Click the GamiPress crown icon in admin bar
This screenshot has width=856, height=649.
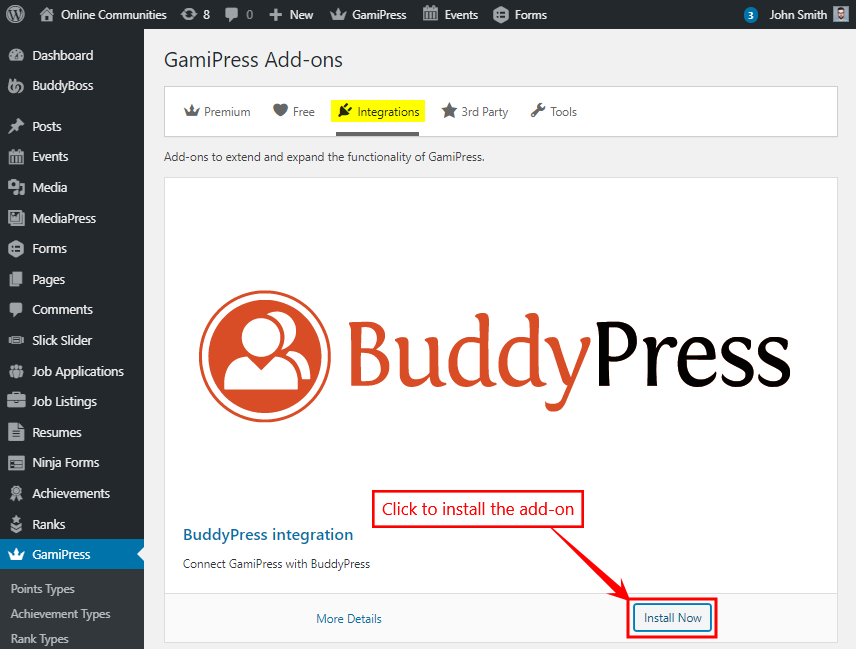pyautogui.click(x=338, y=14)
